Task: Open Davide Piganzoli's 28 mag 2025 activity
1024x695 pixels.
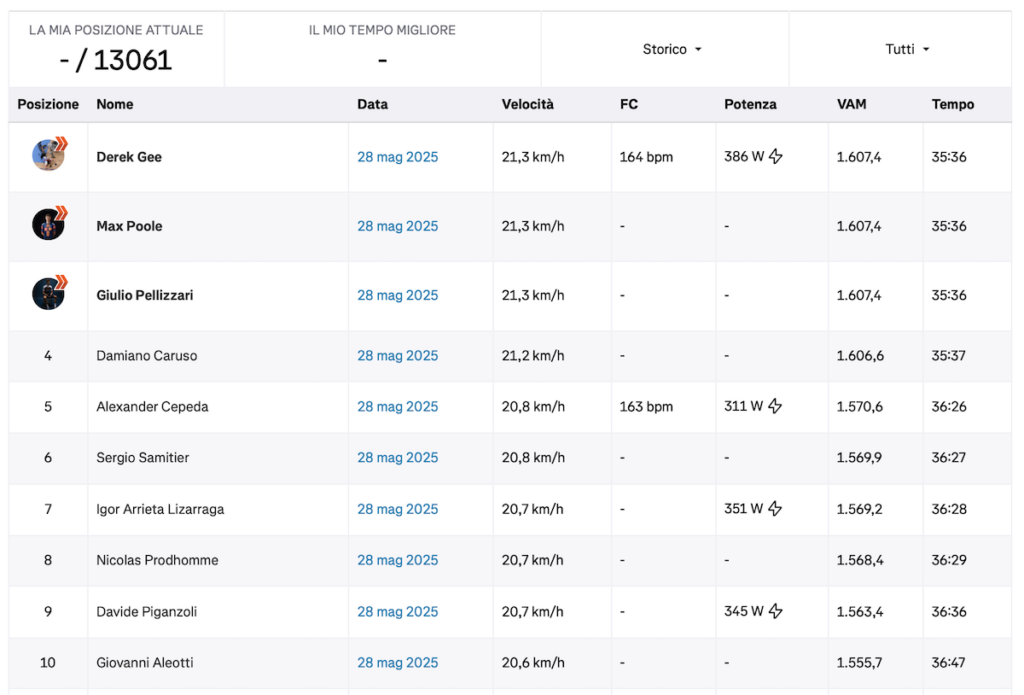Action: pyautogui.click(x=397, y=611)
